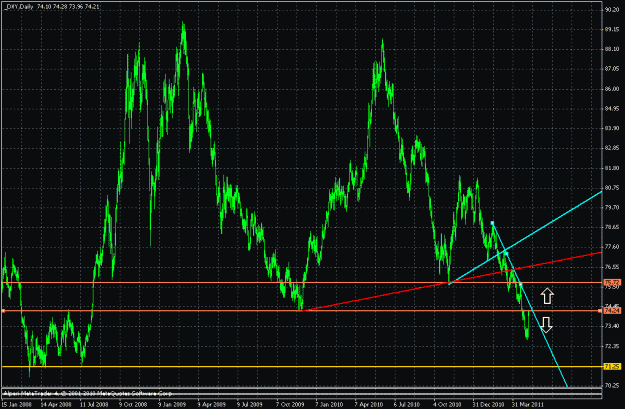Viewport: 625px width, 409px height.
Task: Click the 79.70 price axis label
Action: pyautogui.click(x=612, y=207)
